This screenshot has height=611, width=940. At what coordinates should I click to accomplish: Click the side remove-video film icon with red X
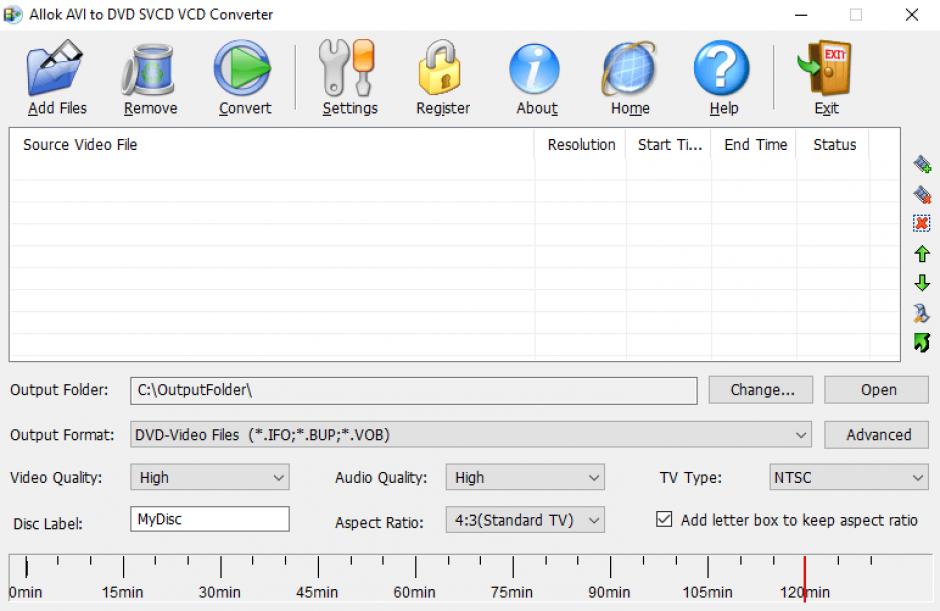tap(922, 194)
